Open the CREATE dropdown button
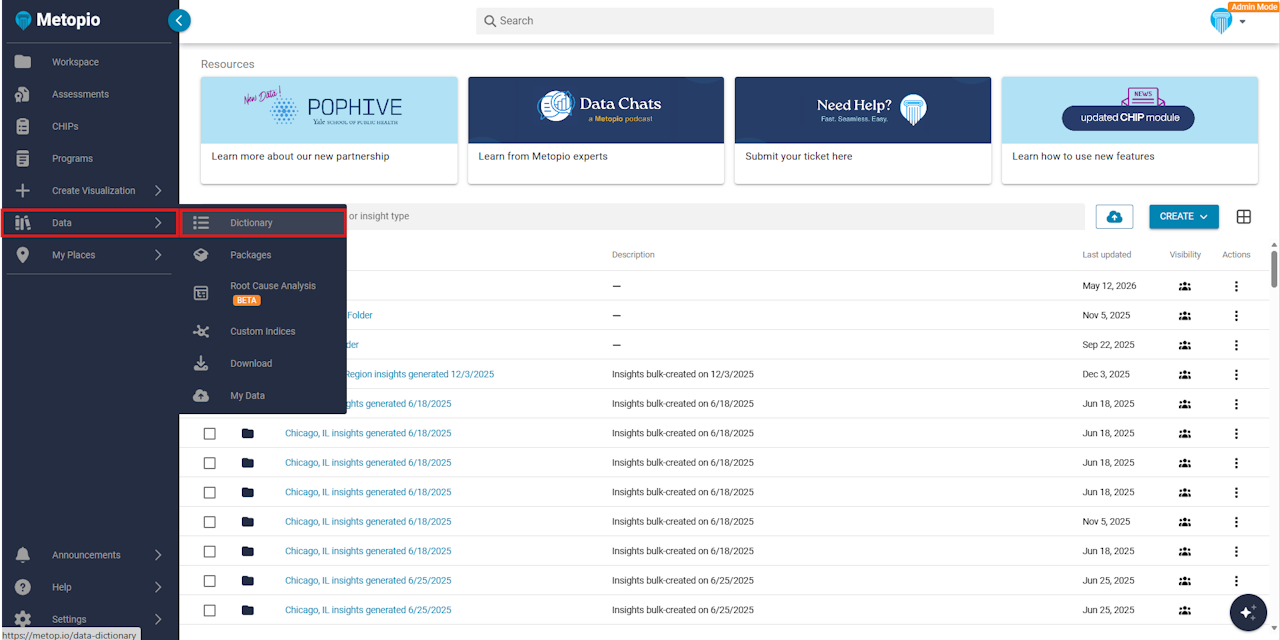The width and height of the screenshot is (1280, 640). coord(1184,216)
